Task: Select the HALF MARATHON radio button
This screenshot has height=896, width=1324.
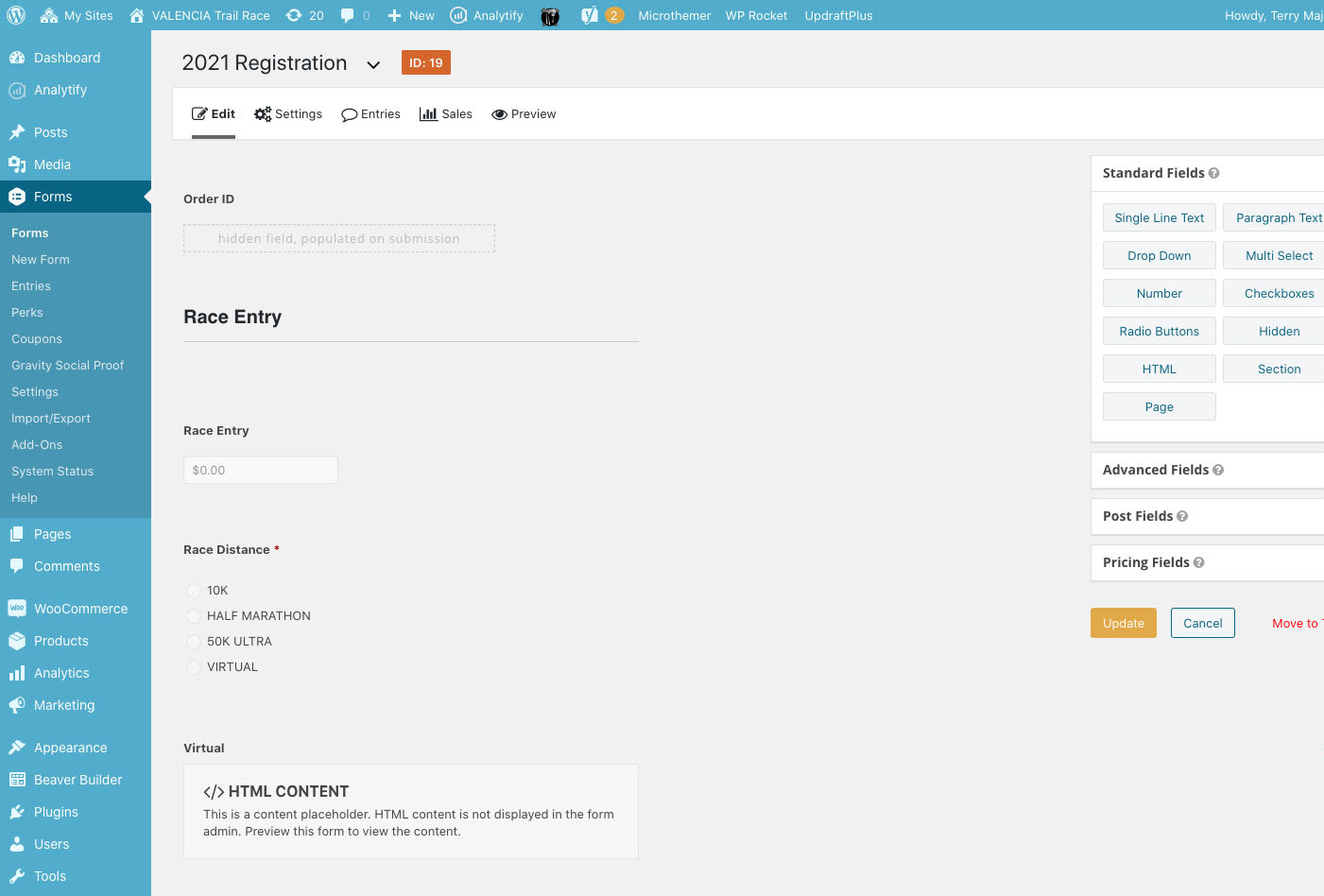Action: [x=194, y=616]
